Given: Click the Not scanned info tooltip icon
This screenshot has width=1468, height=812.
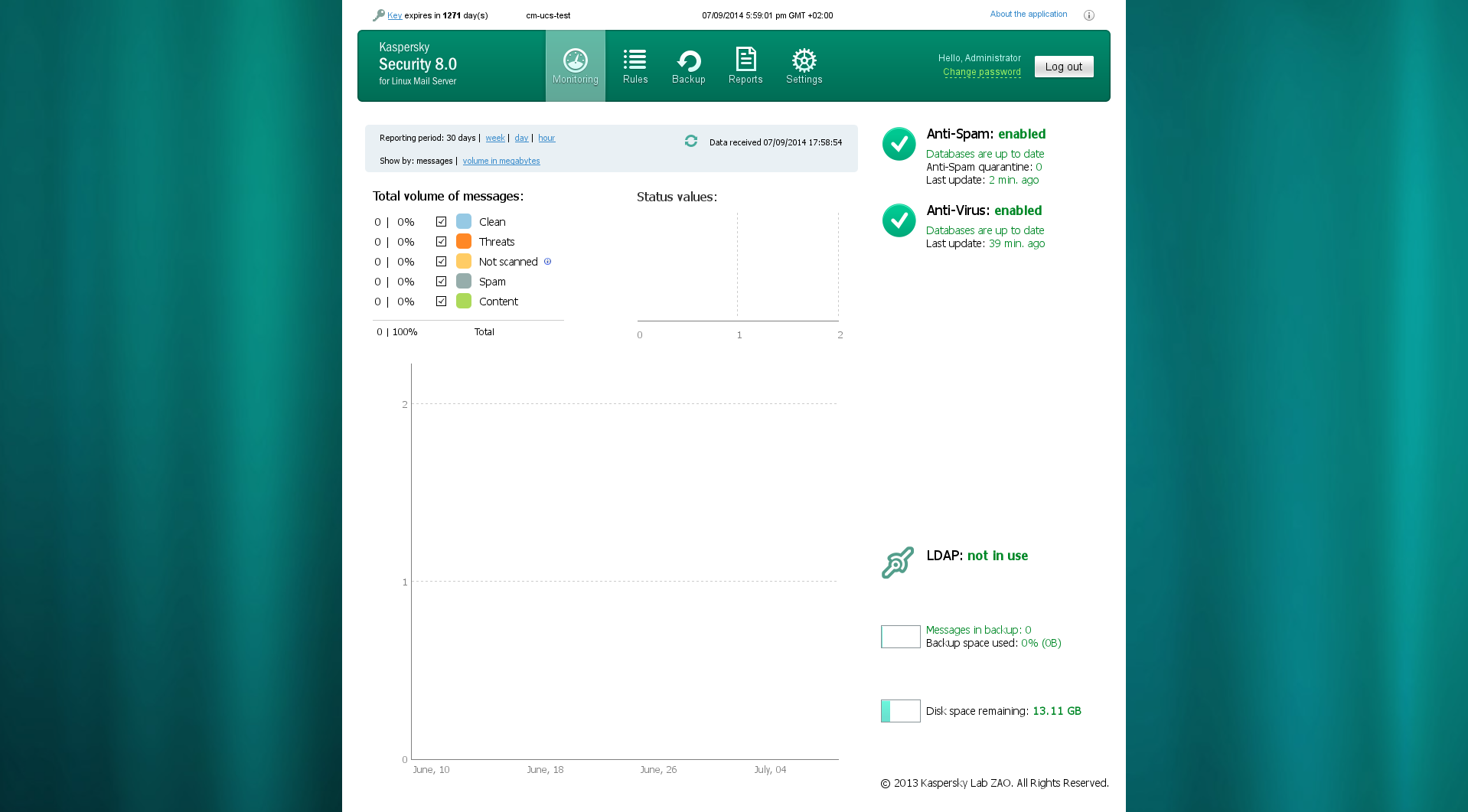Looking at the screenshot, I should click(x=547, y=262).
